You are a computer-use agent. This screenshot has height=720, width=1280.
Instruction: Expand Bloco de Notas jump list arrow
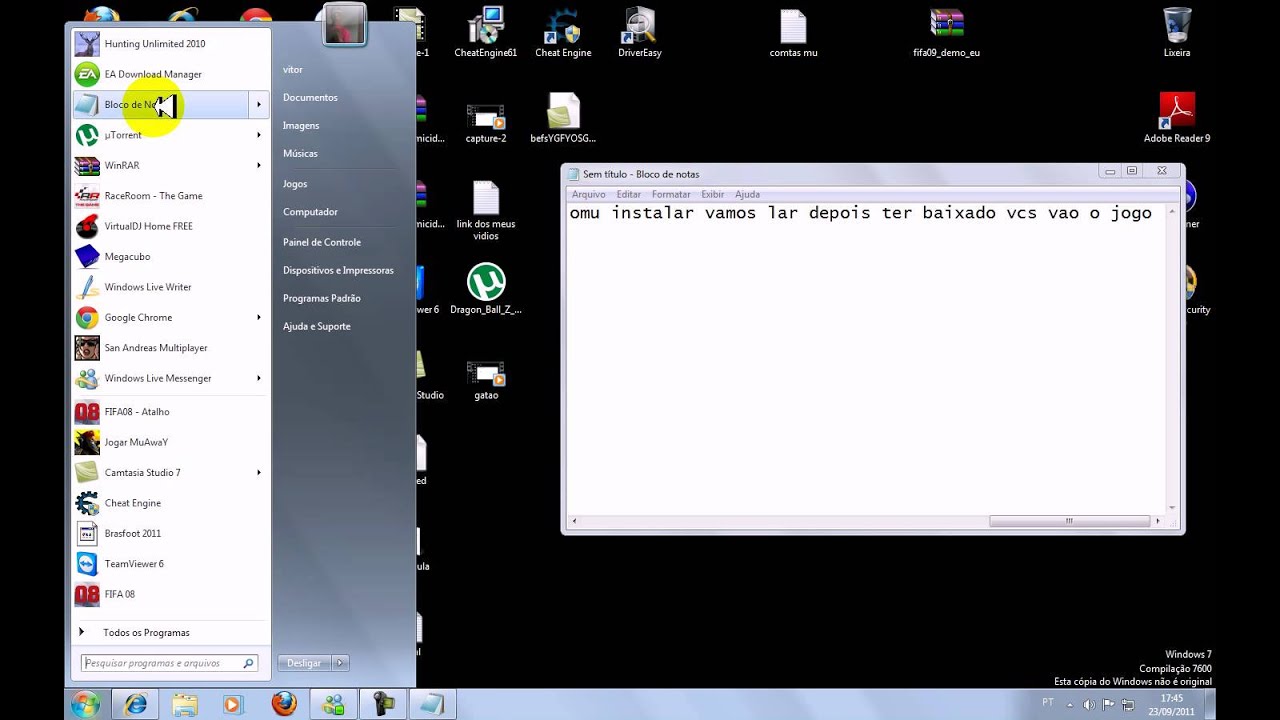[x=259, y=104]
